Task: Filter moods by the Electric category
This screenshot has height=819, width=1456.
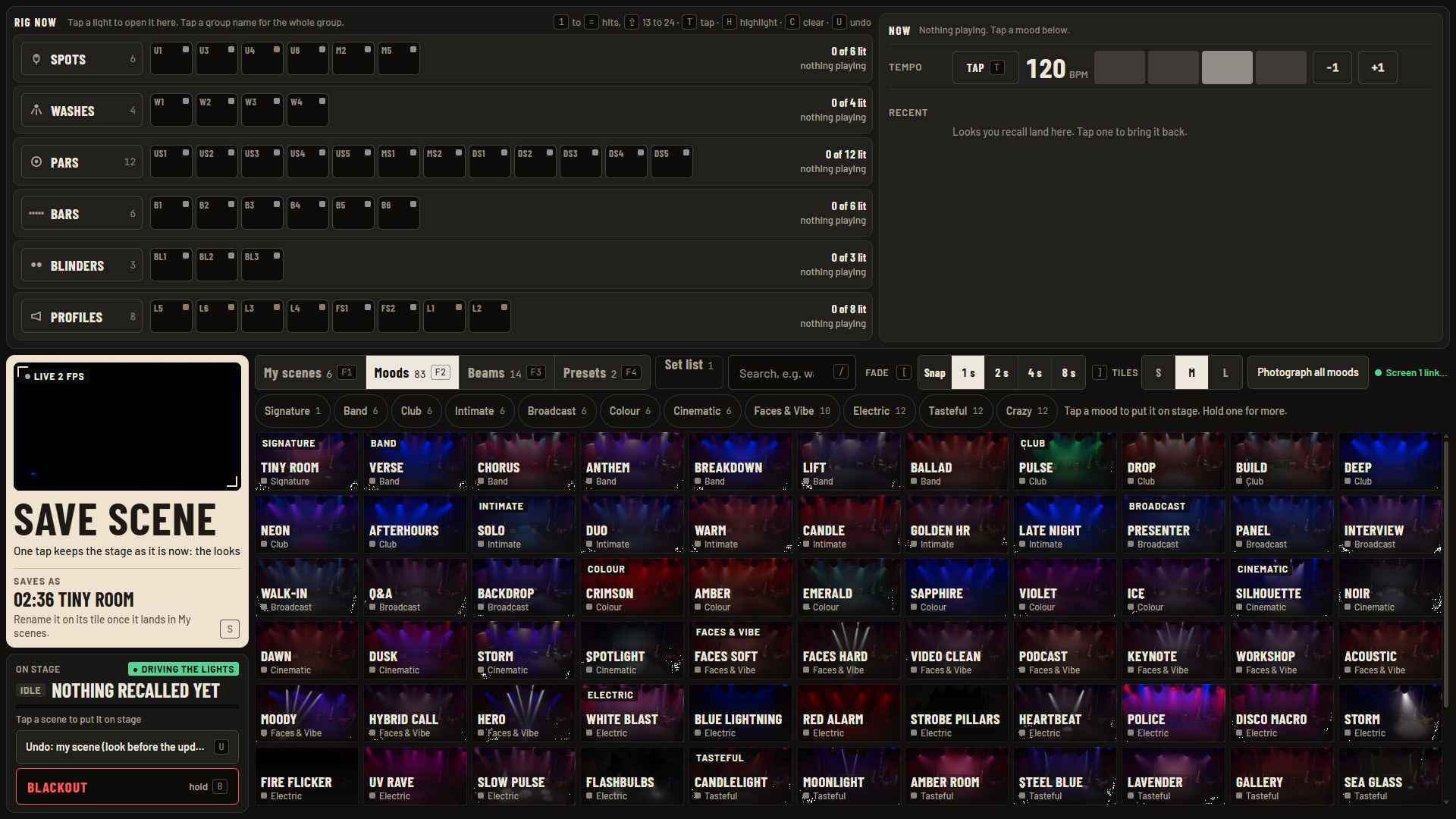Action: pyautogui.click(x=879, y=411)
